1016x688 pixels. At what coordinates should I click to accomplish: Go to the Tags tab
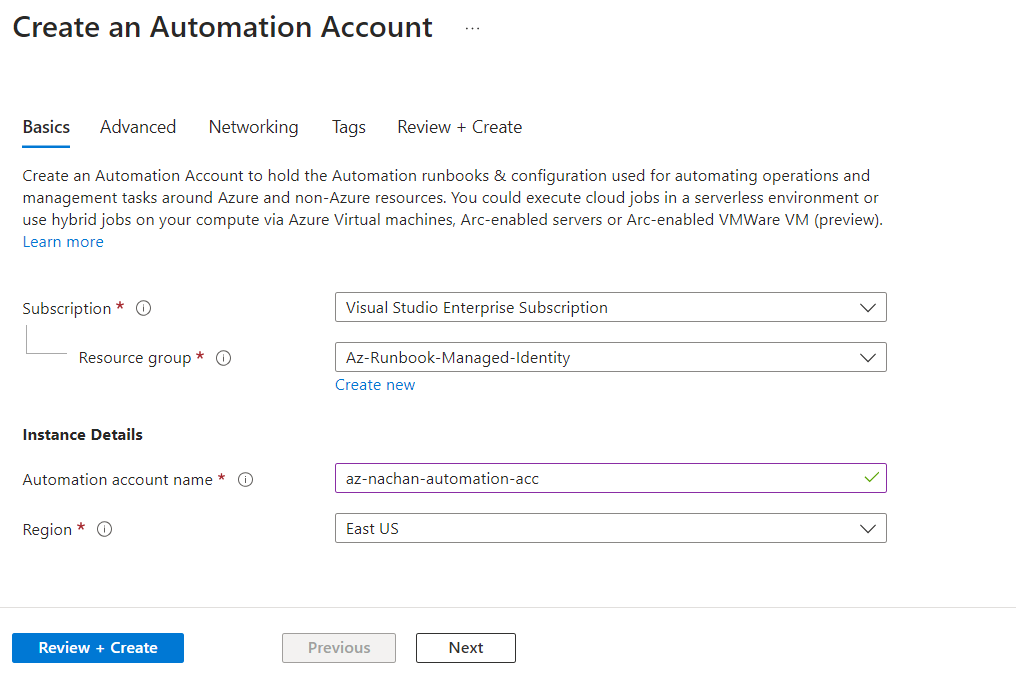click(349, 127)
